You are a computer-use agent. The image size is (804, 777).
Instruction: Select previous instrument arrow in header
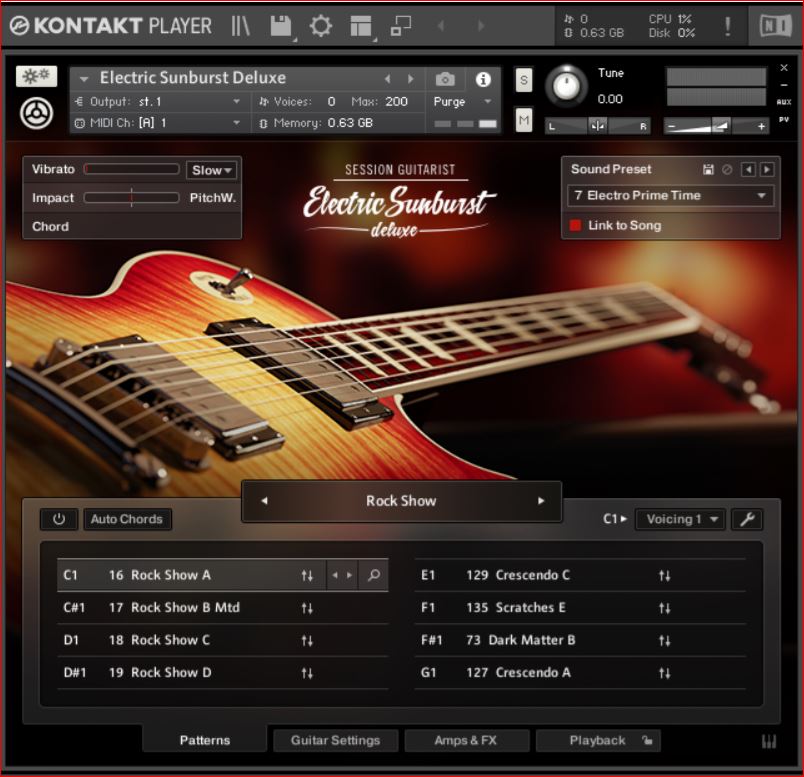click(388, 78)
